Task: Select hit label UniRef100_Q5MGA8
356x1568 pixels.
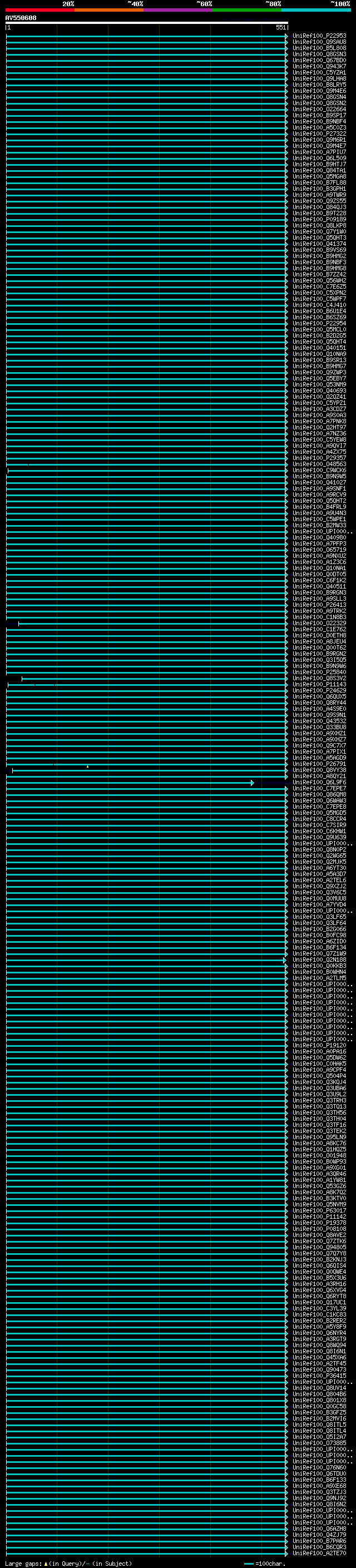Action: (319, 176)
